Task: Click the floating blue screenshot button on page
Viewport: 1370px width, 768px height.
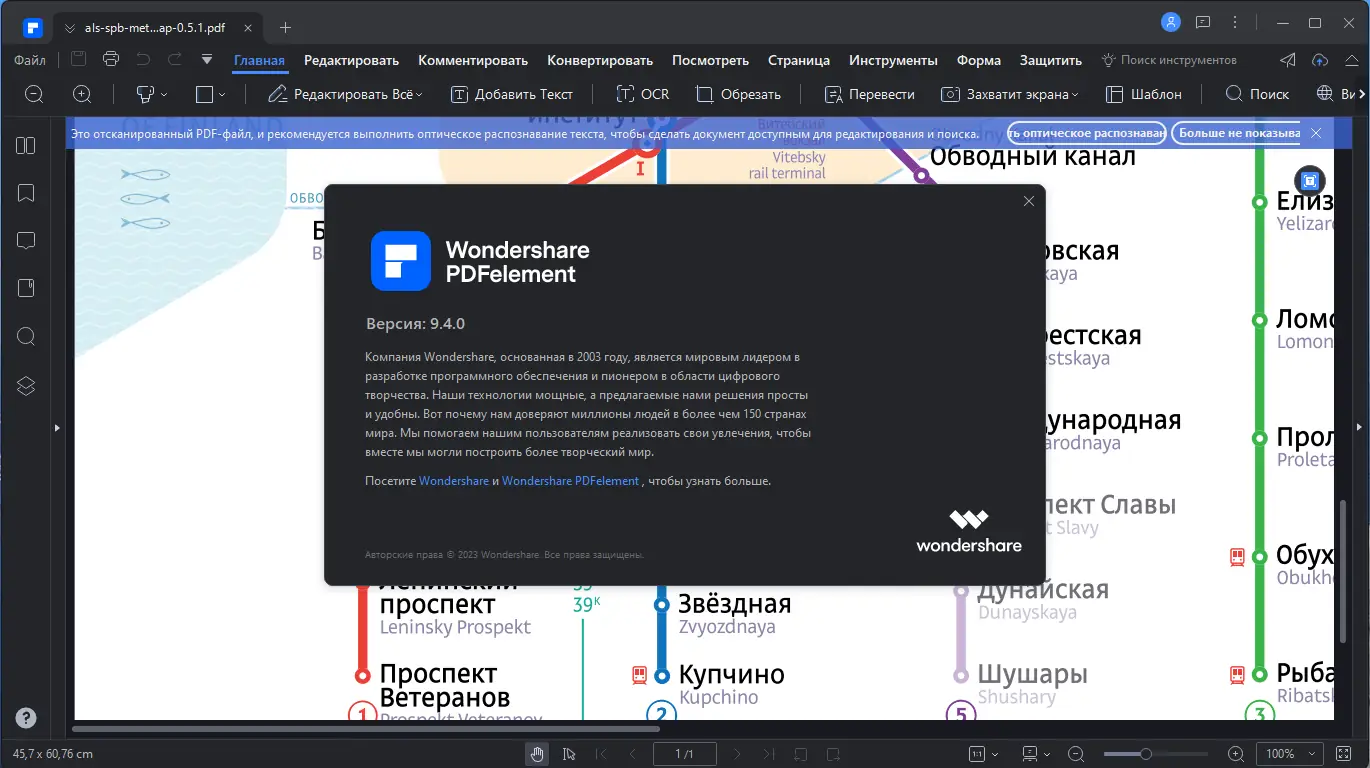Action: [x=1310, y=181]
